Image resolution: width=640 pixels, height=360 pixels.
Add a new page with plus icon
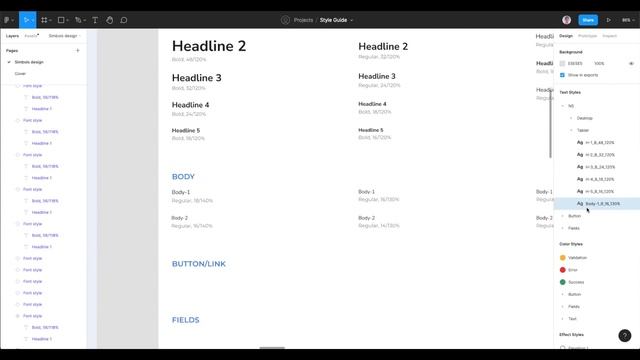(78, 51)
